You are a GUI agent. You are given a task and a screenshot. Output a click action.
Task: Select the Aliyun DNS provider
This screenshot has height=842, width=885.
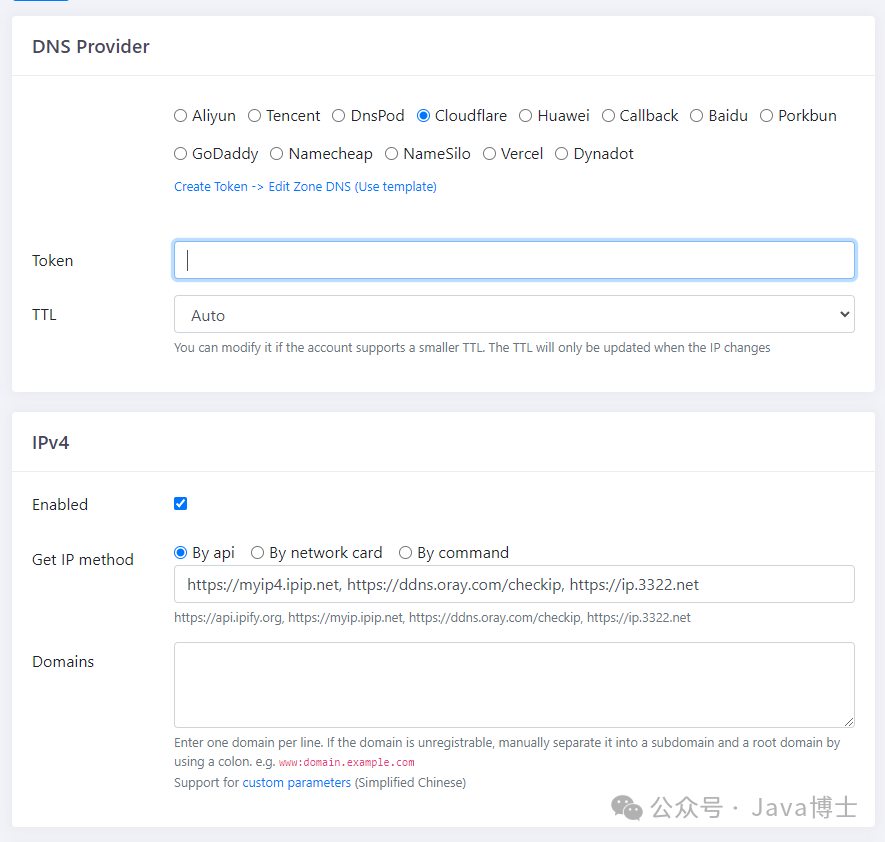(x=181, y=116)
